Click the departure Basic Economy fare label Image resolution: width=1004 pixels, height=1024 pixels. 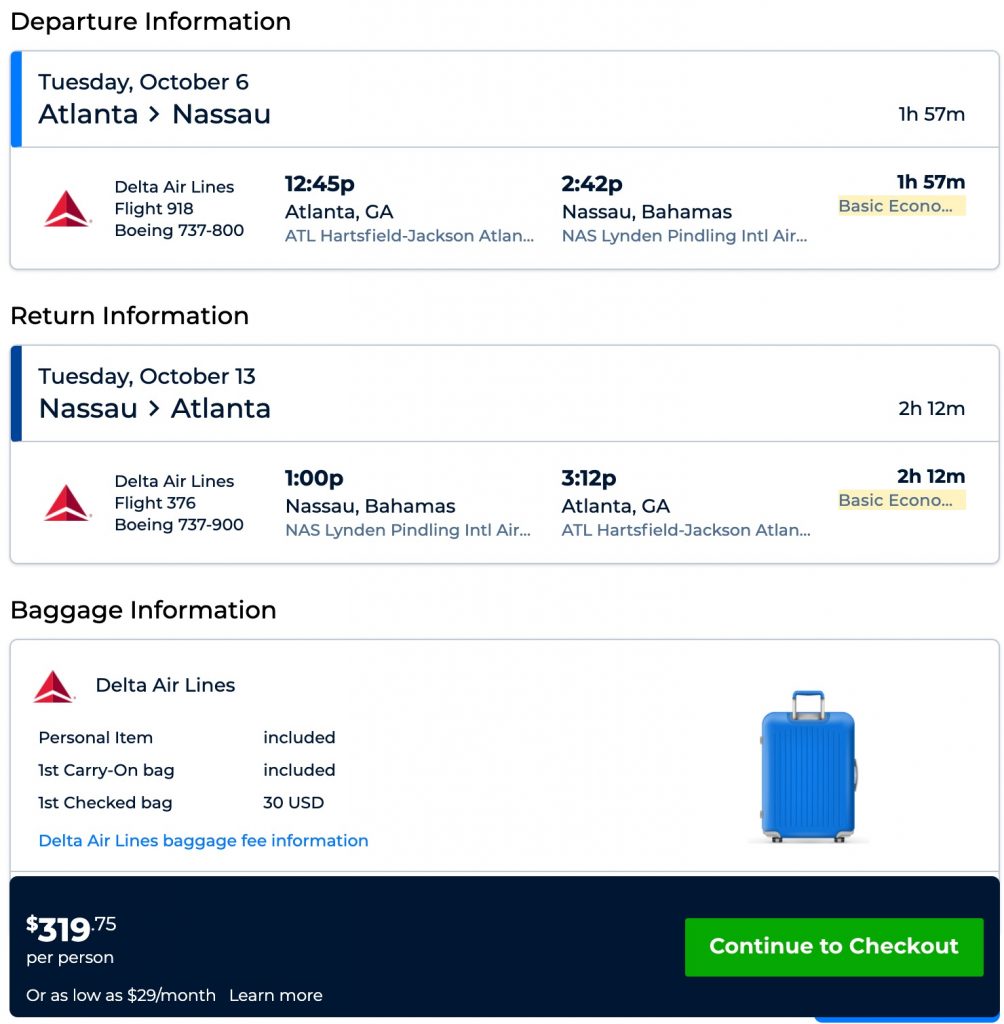(901, 206)
